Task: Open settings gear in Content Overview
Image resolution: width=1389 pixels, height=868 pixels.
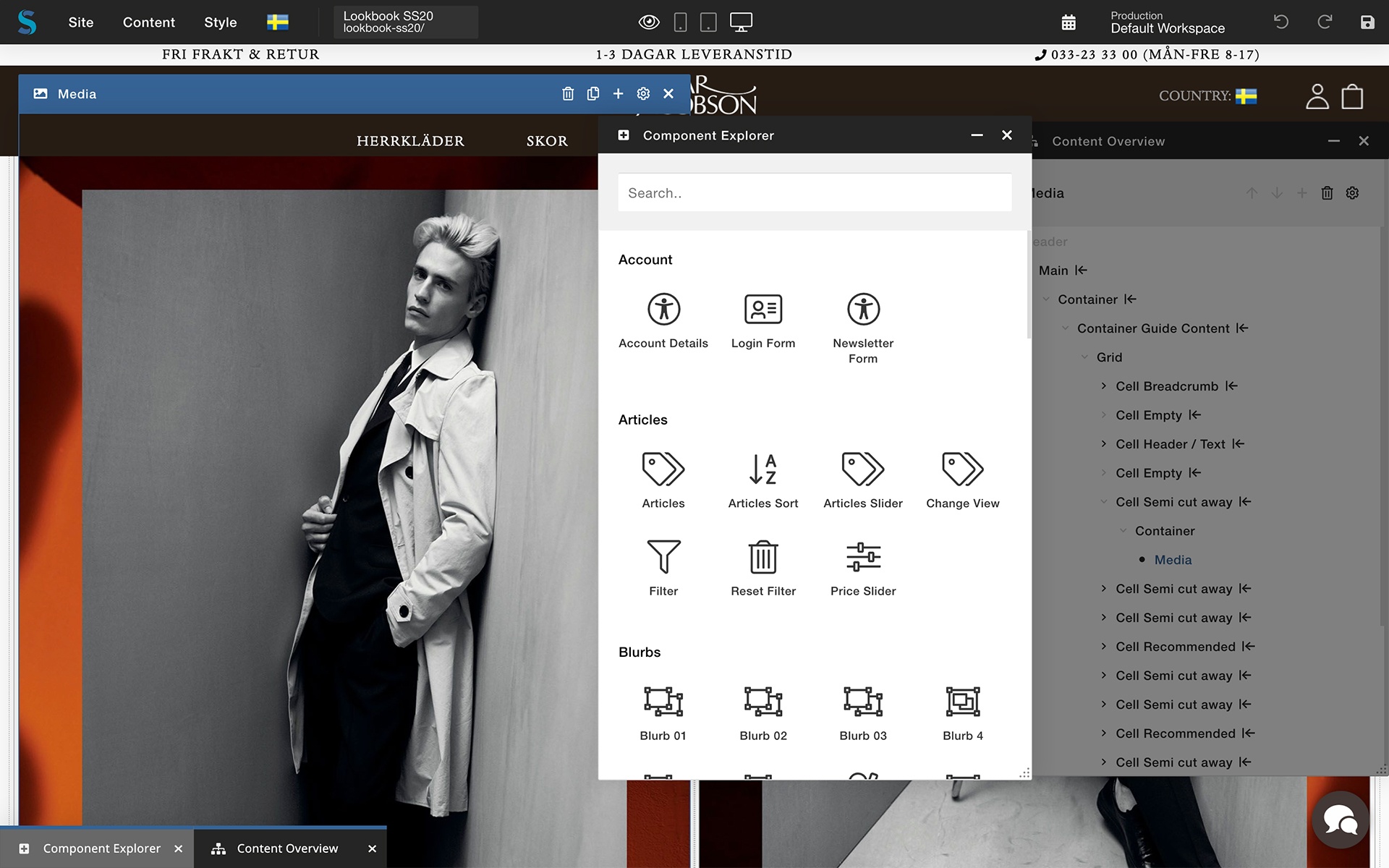Action: [x=1352, y=193]
